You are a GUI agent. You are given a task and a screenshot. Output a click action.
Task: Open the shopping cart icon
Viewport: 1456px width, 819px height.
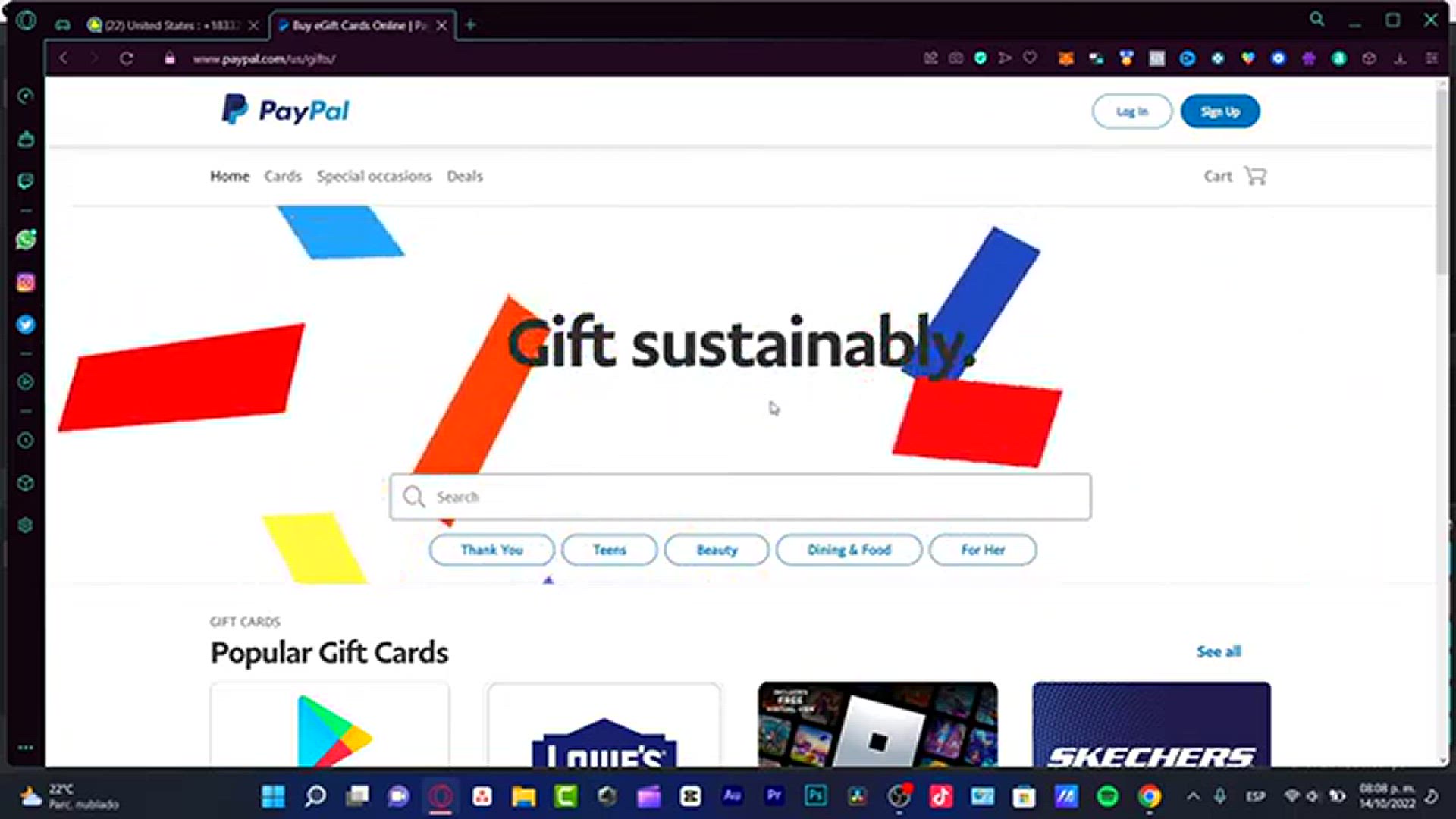1256,176
